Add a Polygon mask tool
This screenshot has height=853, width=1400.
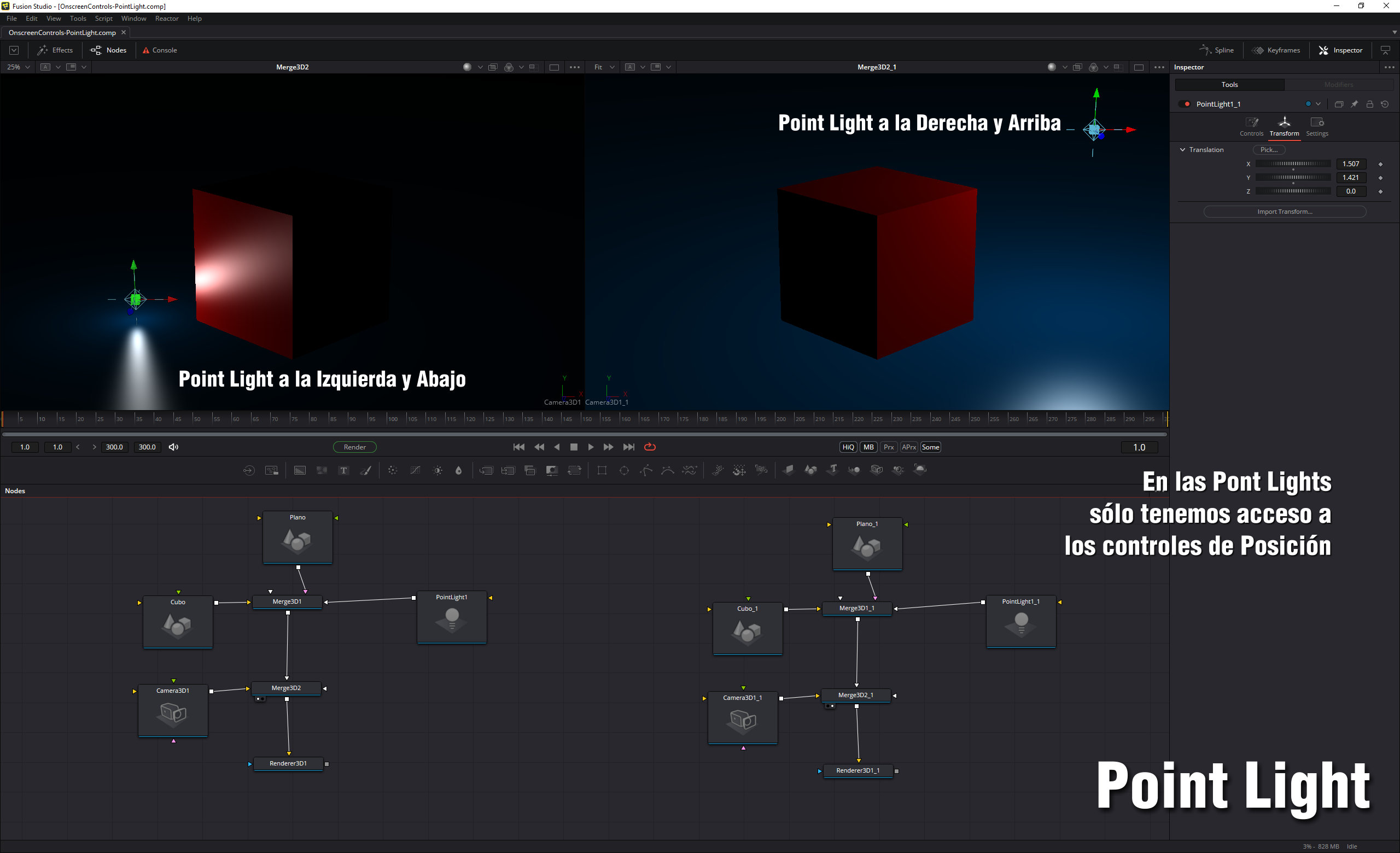coord(646,470)
